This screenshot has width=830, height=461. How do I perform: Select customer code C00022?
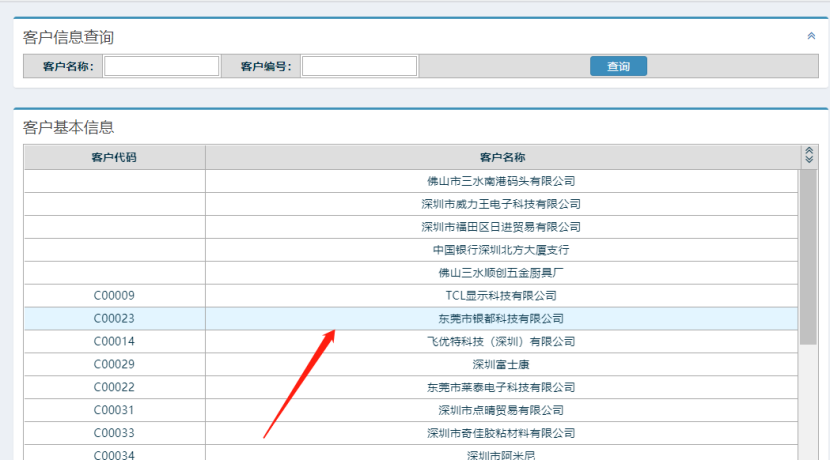tap(114, 388)
